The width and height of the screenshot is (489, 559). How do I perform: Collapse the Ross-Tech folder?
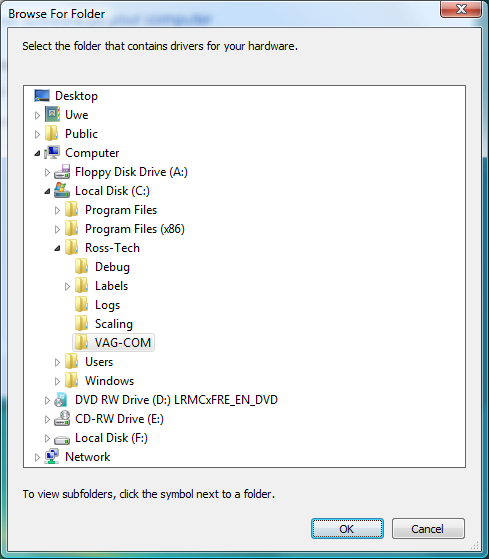pos(57,248)
